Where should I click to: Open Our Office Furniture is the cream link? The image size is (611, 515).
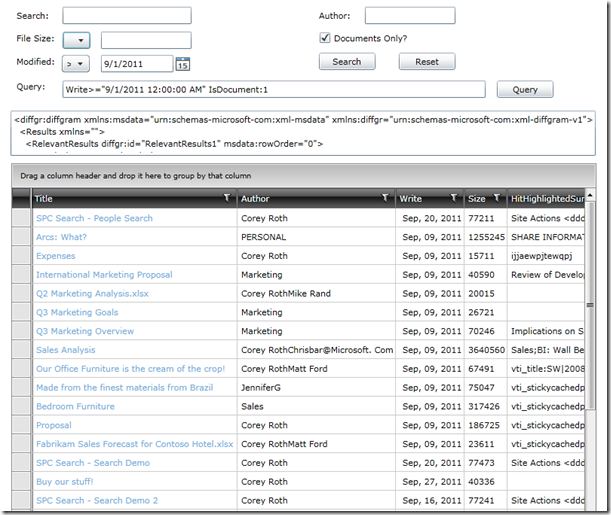coord(131,369)
